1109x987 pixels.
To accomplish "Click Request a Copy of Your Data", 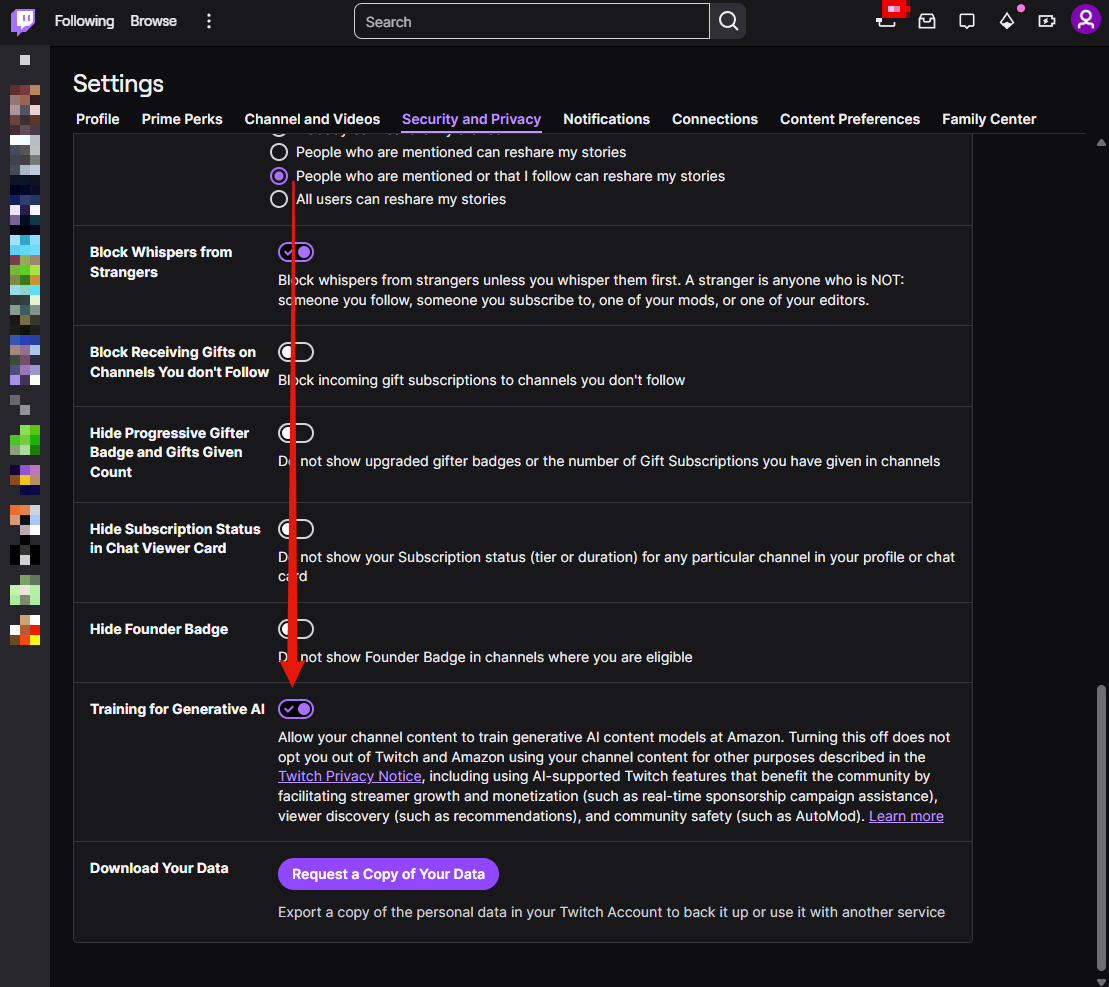I will pos(388,874).
